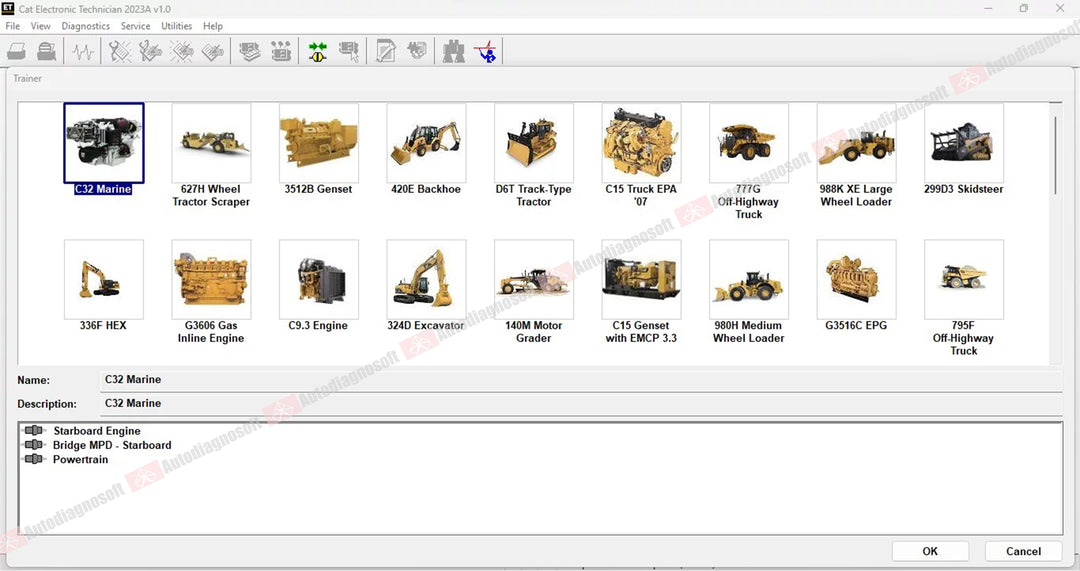Open the Help menu
The width and height of the screenshot is (1080, 571).
pyautogui.click(x=213, y=26)
